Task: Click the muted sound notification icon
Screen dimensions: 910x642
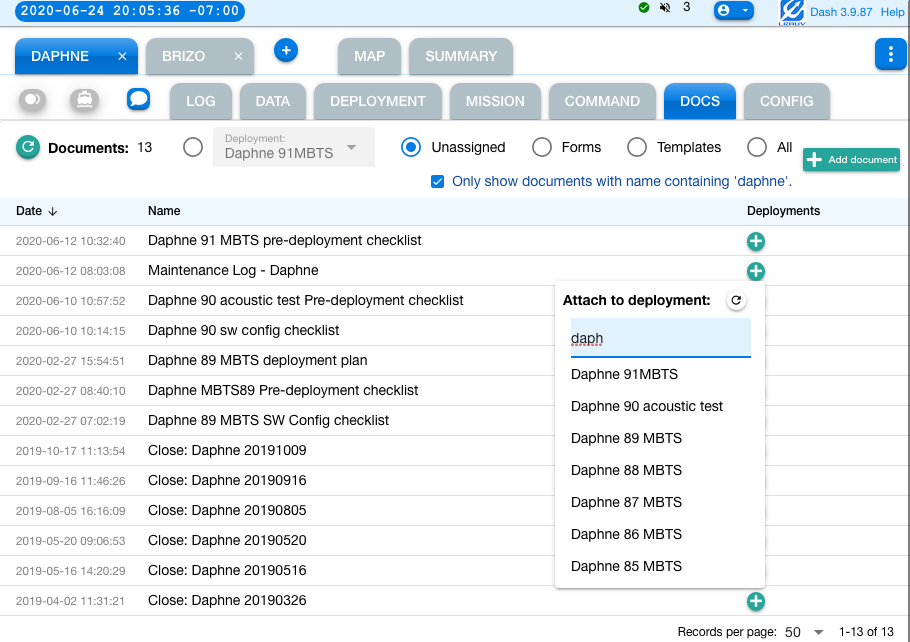Action: (666, 8)
